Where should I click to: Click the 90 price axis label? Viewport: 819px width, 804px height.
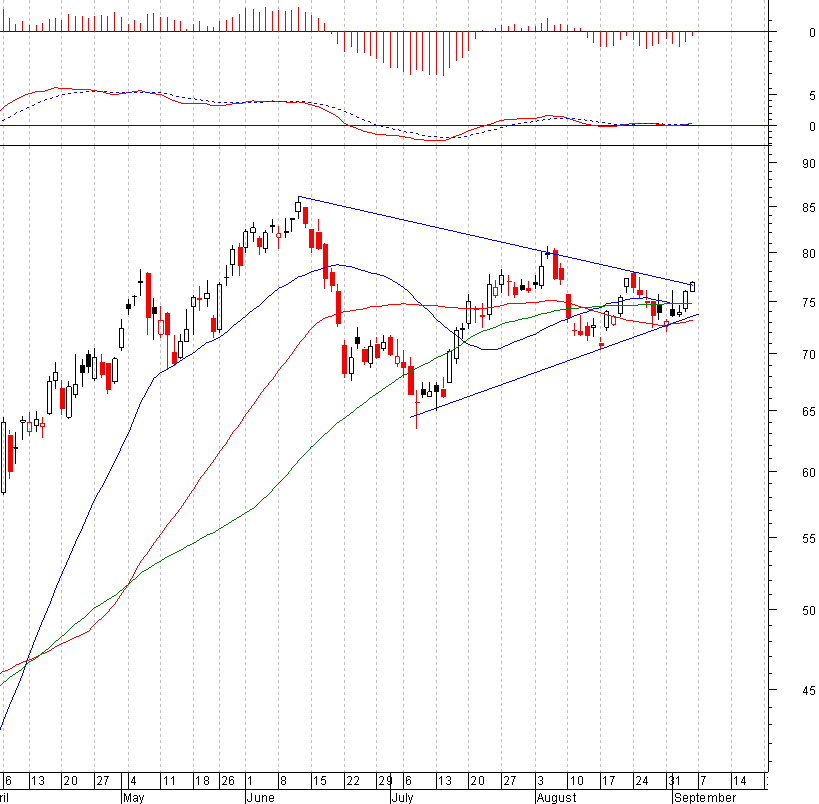(x=809, y=164)
